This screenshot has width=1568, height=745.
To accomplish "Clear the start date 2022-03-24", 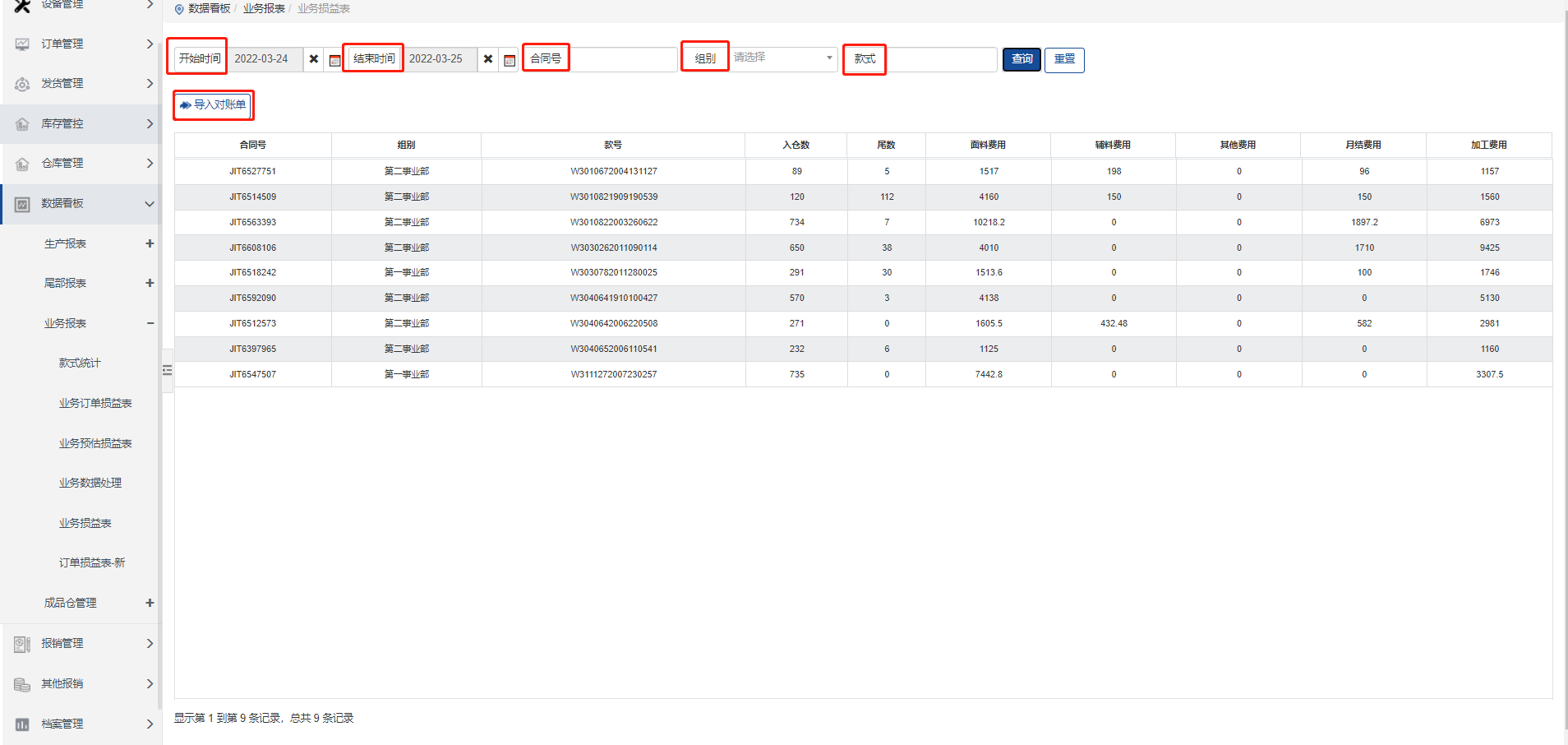I will point(314,59).
